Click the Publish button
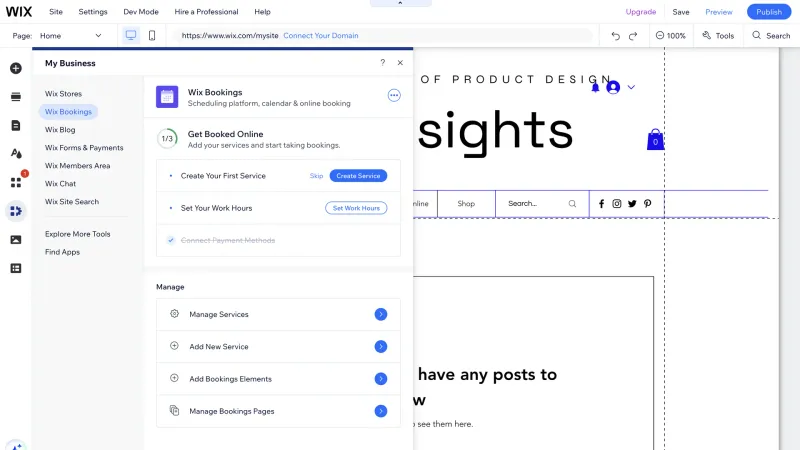The width and height of the screenshot is (800, 450). click(769, 12)
